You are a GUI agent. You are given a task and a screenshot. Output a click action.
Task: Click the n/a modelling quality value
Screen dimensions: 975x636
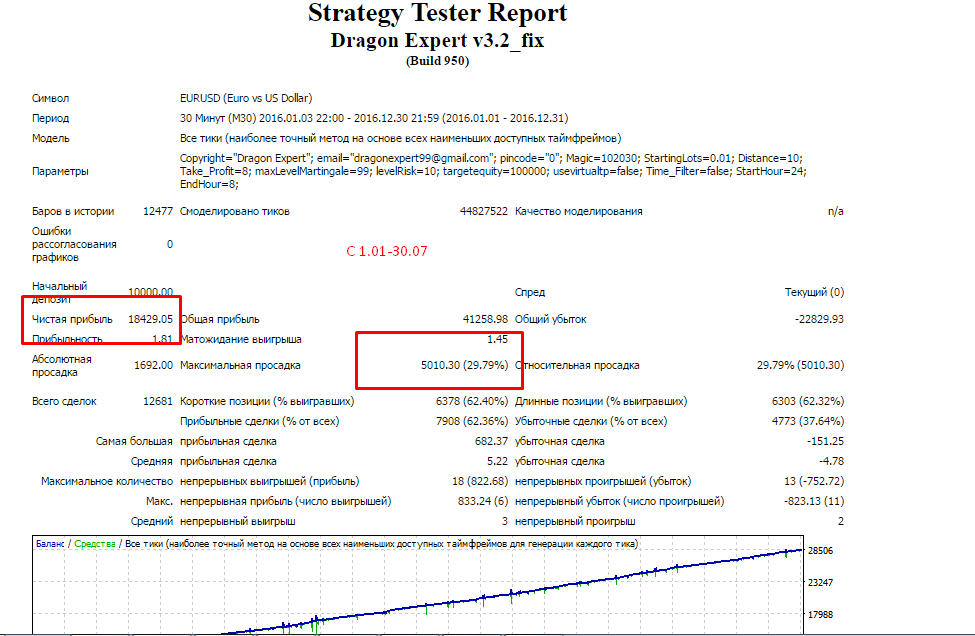pos(836,211)
